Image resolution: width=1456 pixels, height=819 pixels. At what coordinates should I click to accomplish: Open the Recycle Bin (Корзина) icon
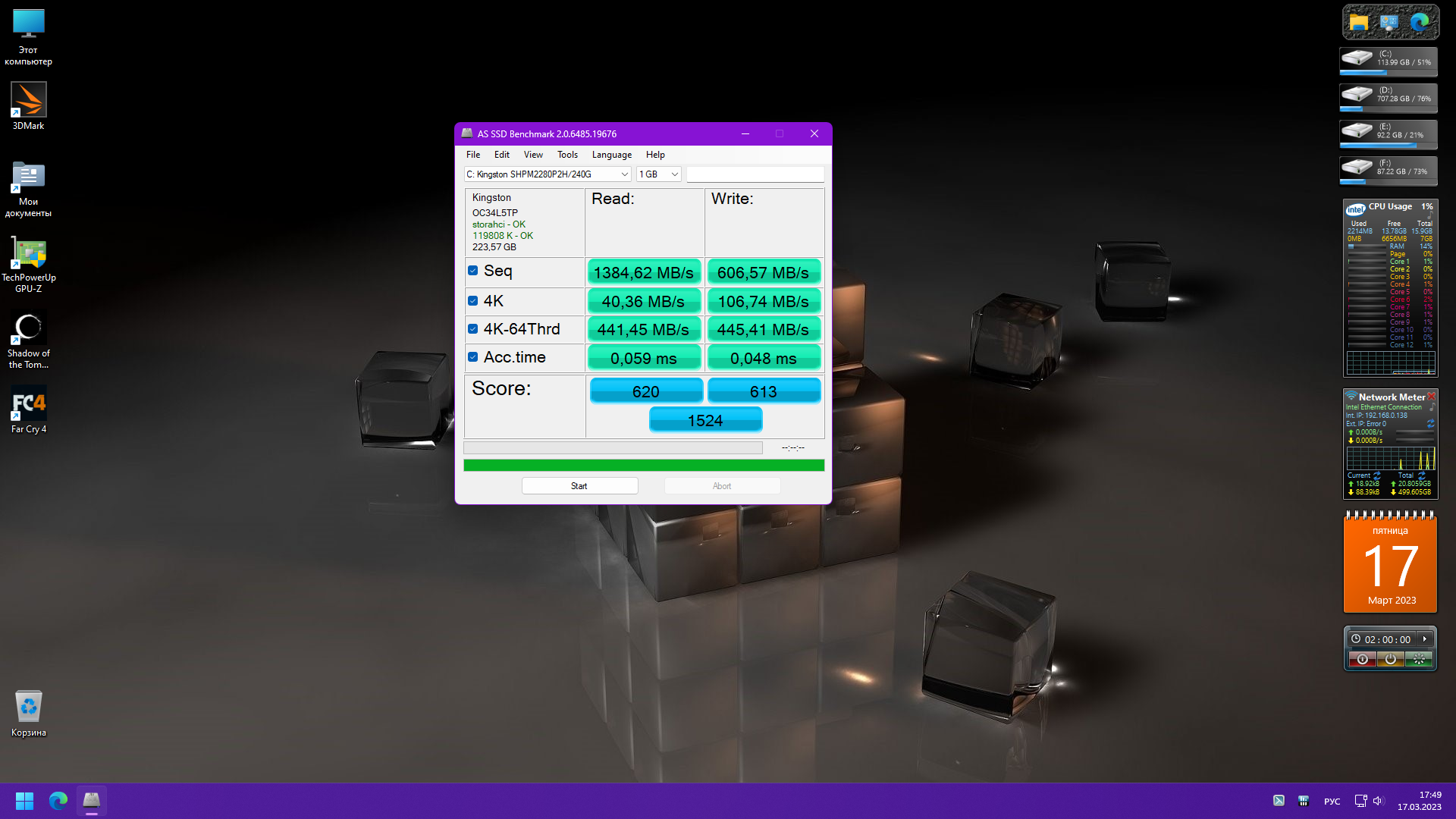(x=28, y=707)
